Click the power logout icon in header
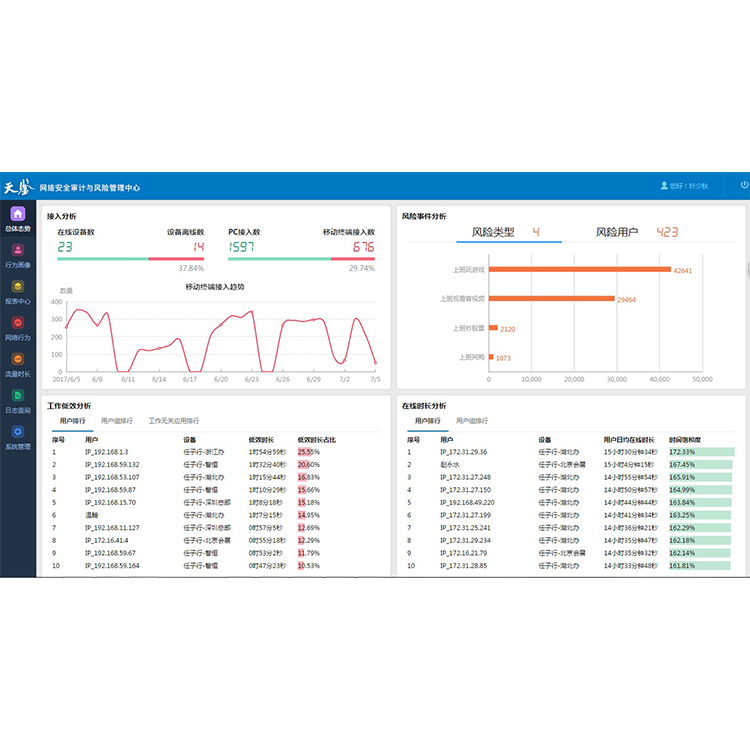 (744, 185)
